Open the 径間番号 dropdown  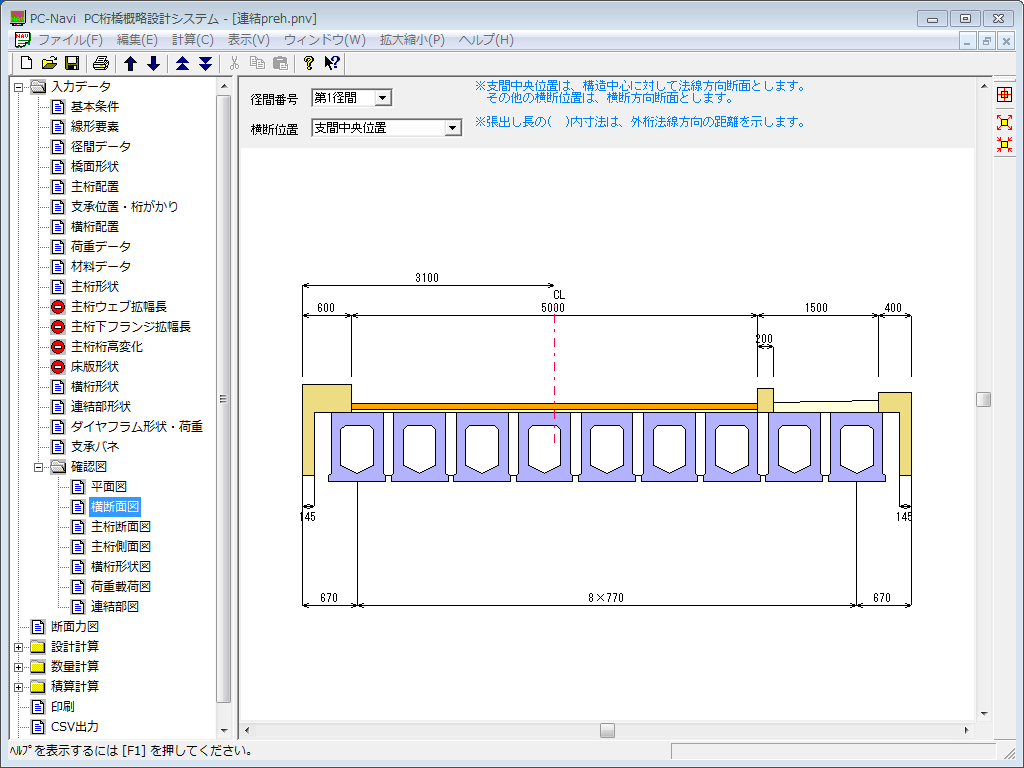click(383, 98)
